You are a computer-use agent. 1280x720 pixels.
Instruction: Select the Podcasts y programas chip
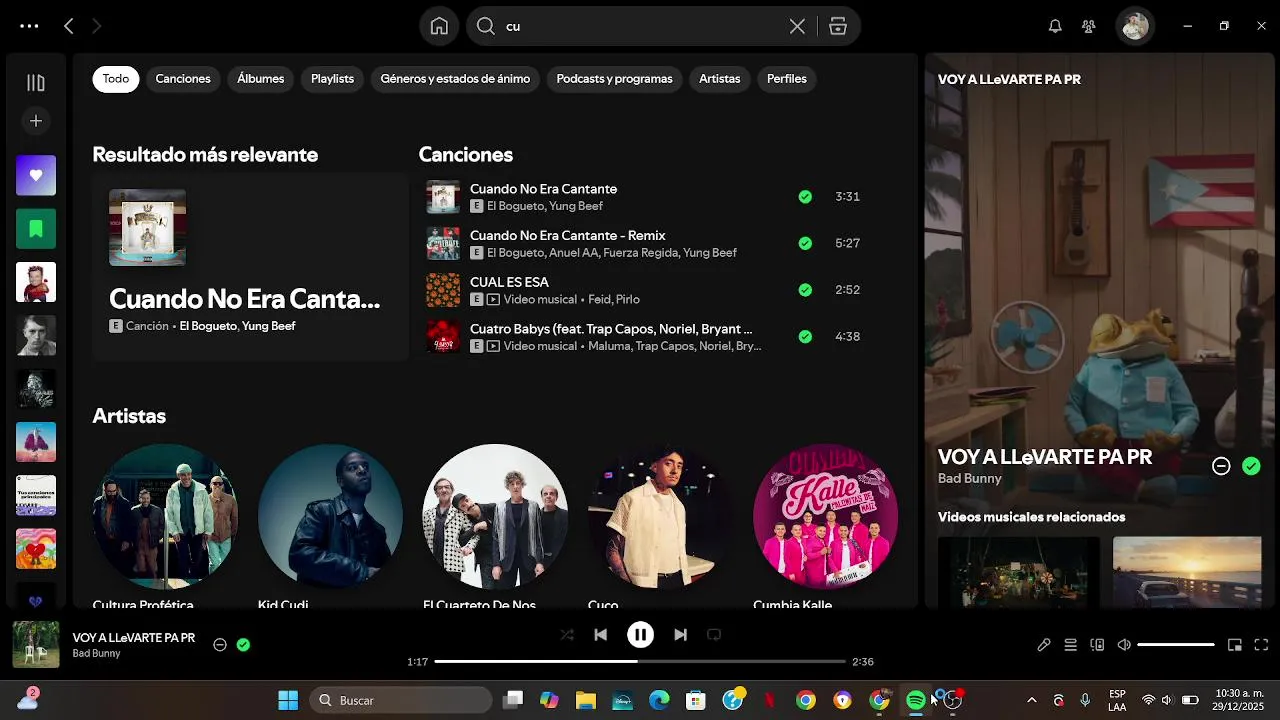[614, 79]
